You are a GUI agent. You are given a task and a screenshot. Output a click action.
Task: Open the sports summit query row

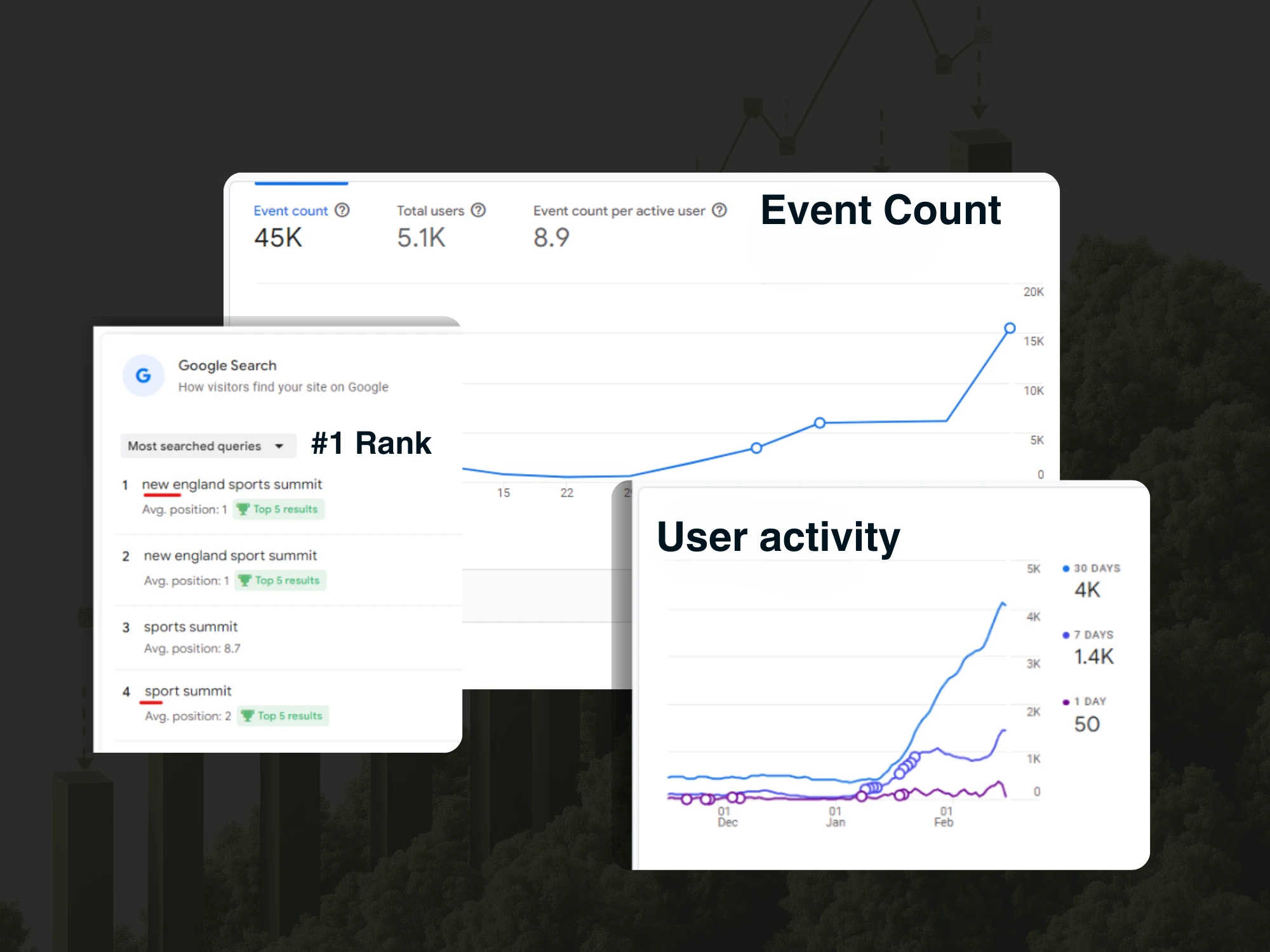[x=190, y=627]
